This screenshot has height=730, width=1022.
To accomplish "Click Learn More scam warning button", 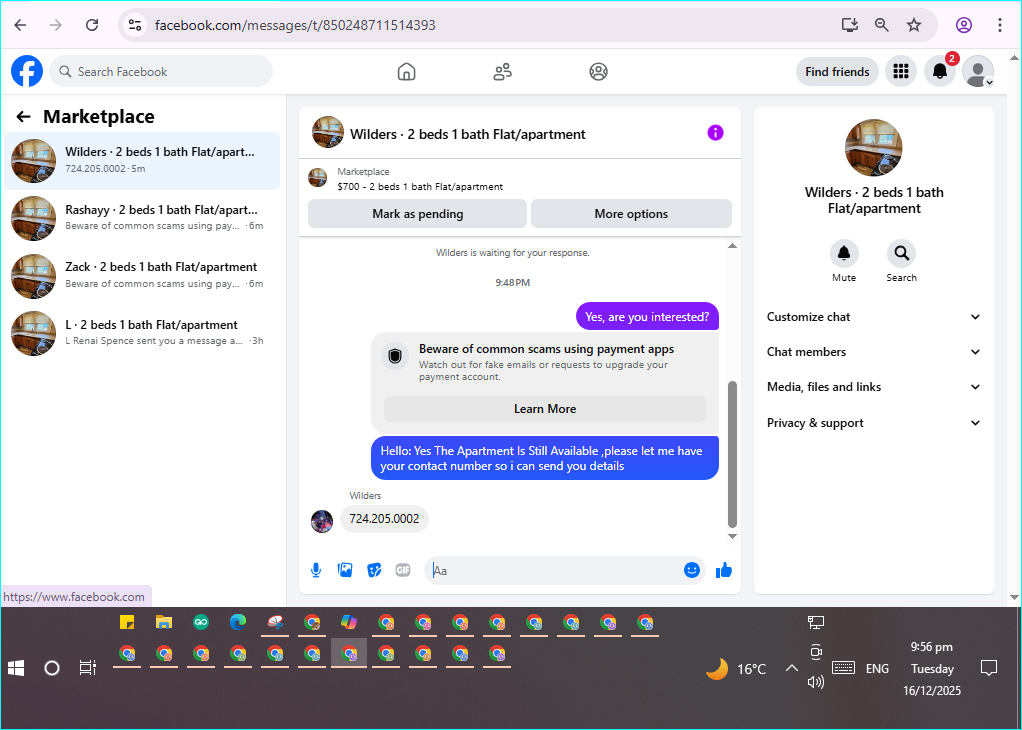I will pyautogui.click(x=545, y=409).
